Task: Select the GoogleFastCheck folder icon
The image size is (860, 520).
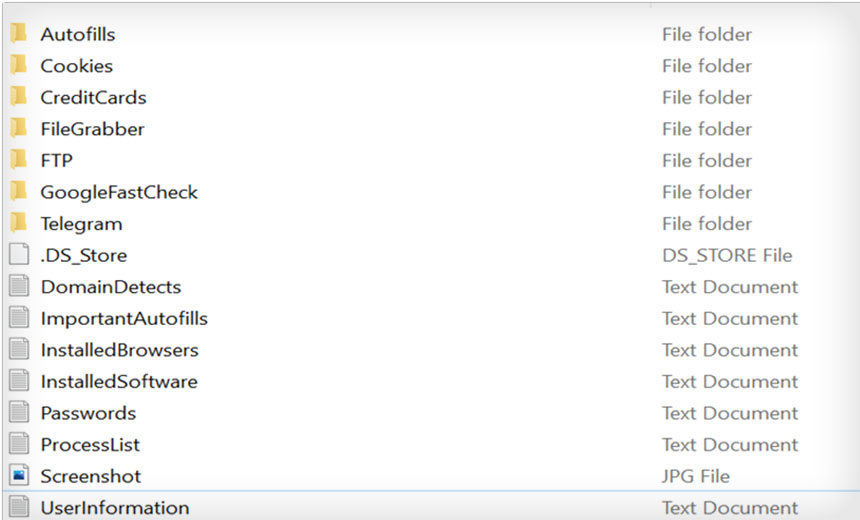Action: pos(19,192)
